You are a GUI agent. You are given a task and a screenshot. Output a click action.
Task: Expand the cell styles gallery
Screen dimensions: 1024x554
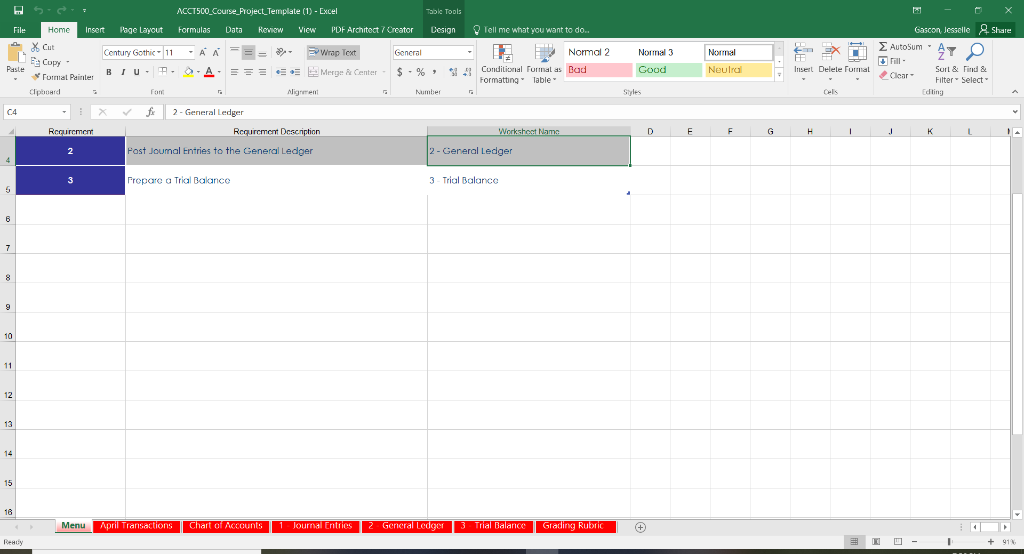coord(779,75)
